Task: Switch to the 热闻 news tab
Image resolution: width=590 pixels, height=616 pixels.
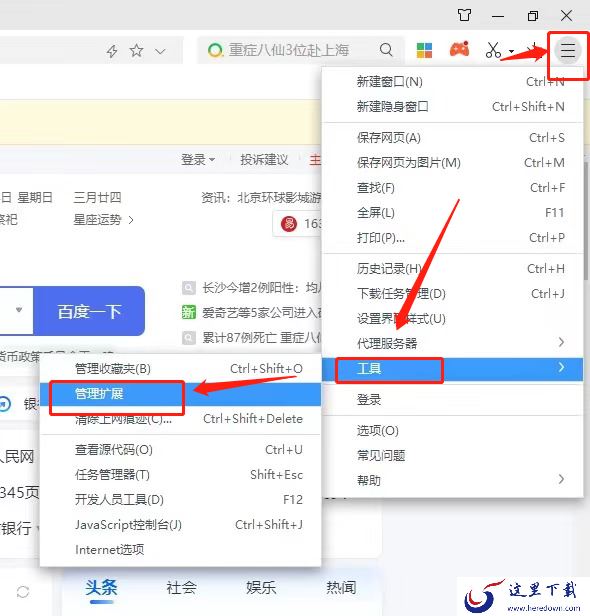Action: point(341,588)
